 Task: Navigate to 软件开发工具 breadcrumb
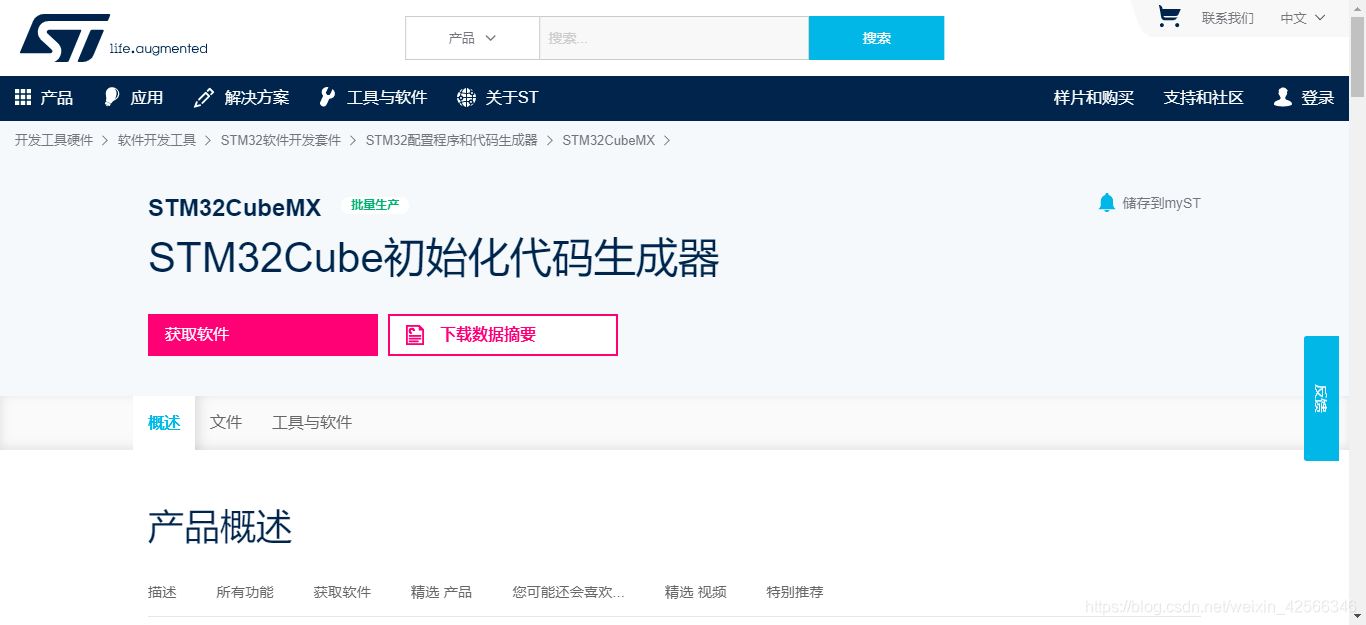157,140
